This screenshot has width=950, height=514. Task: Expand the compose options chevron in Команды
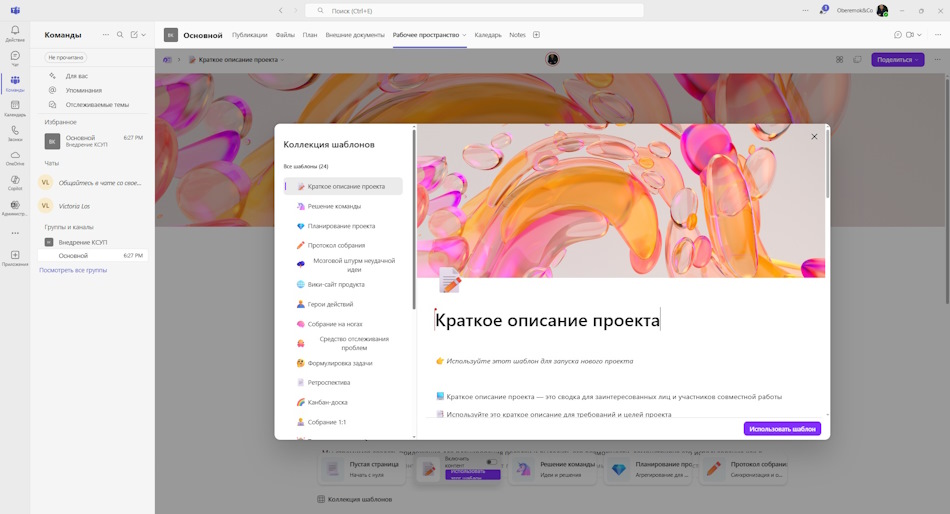pos(144,35)
